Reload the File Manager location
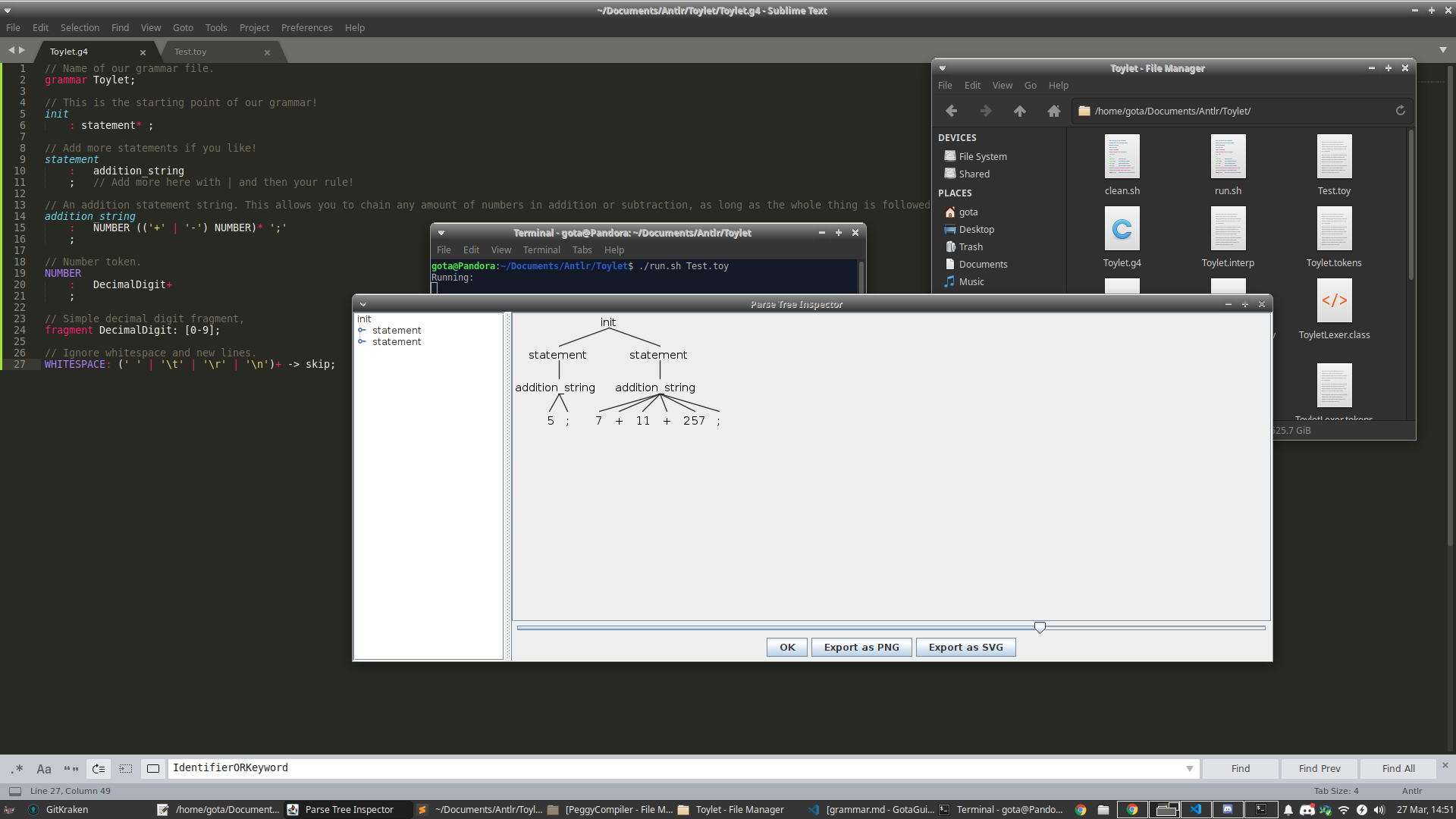 [x=1400, y=111]
